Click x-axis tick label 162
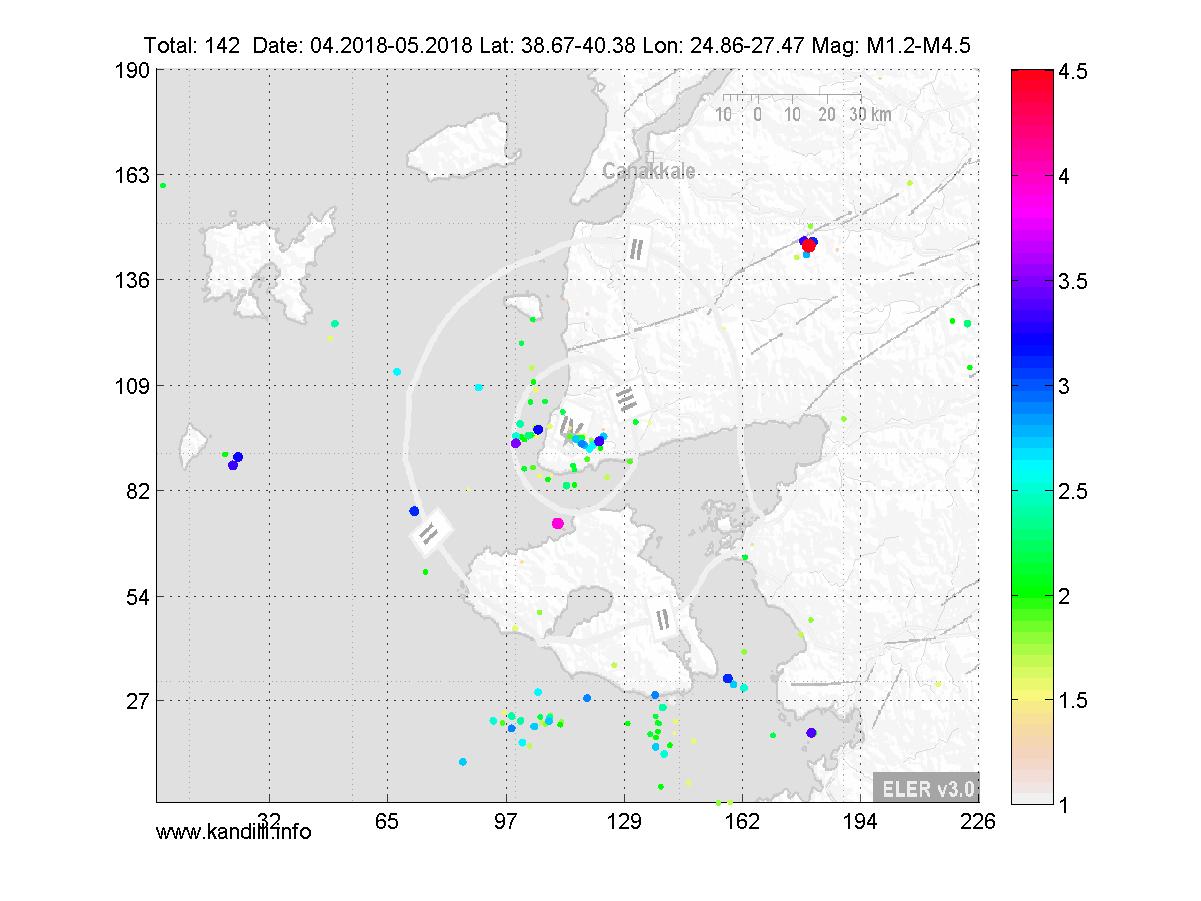Viewport: 1201px width, 901px height. click(x=742, y=820)
